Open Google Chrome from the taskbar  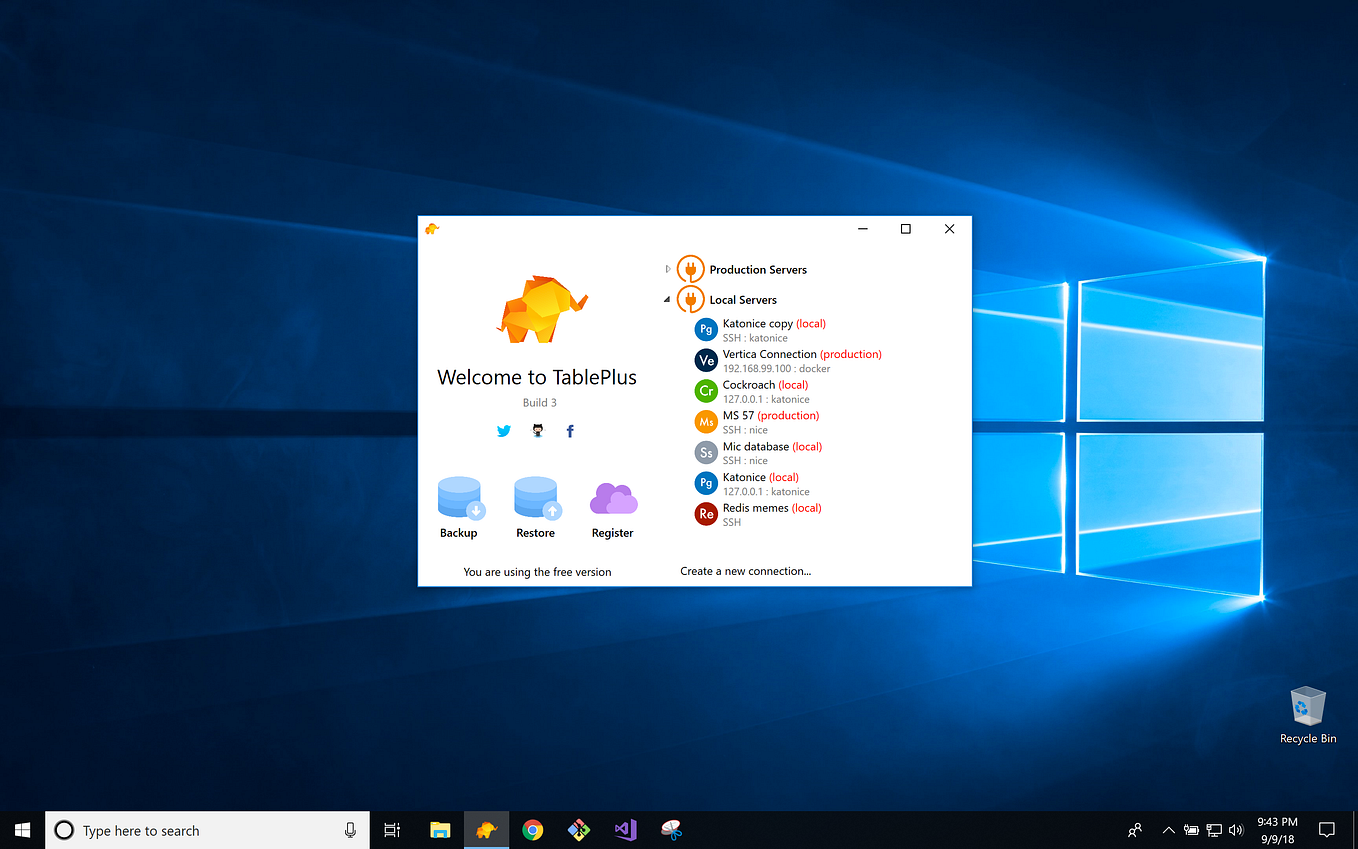point(532,830)
